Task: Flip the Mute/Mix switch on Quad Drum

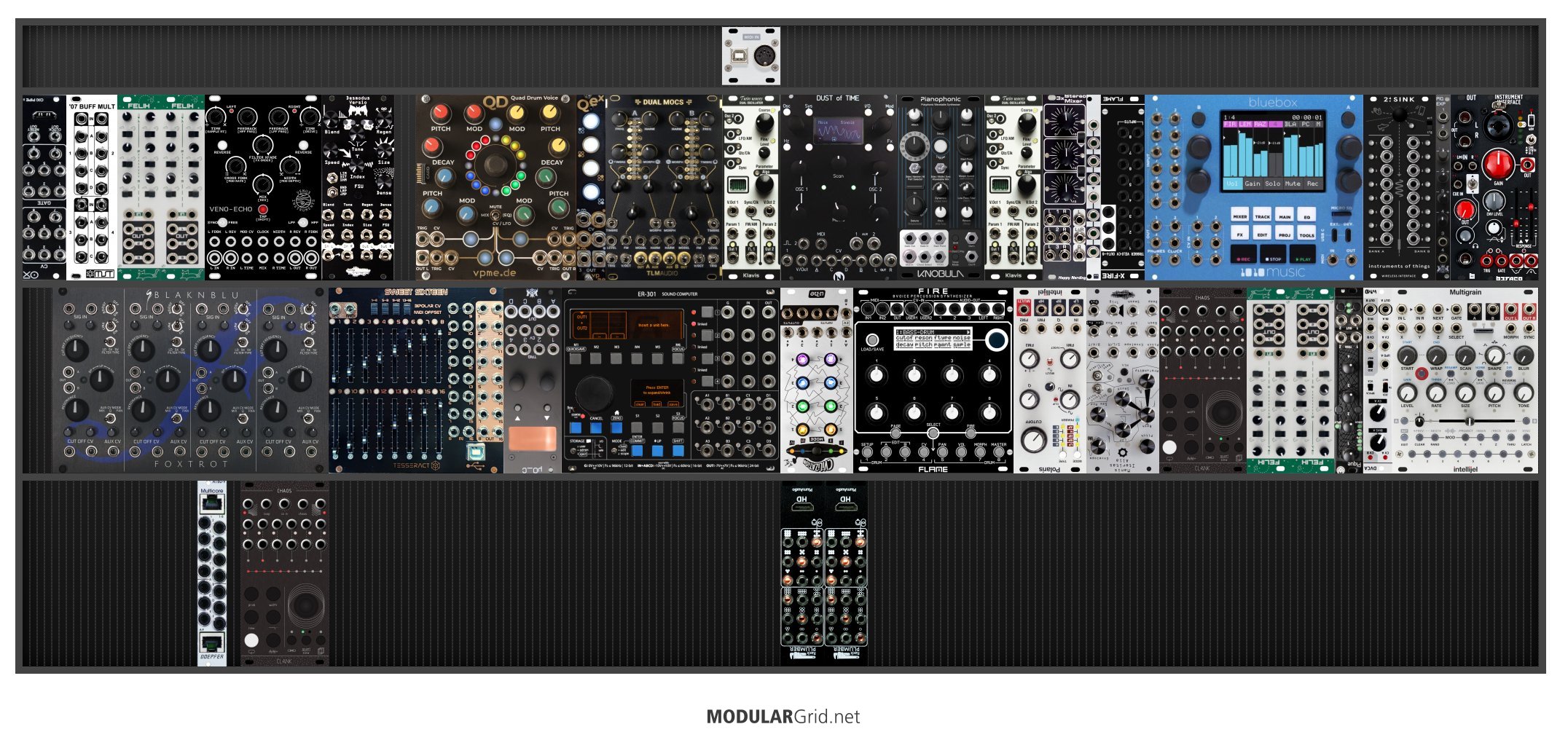Action: click(495, 216)
